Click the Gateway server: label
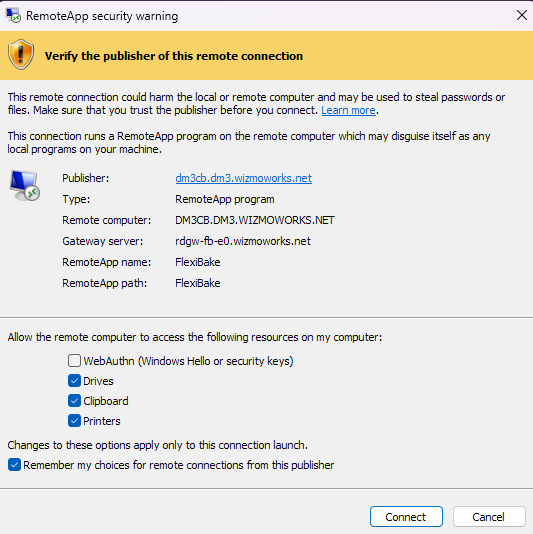Screen dimensions: 533x534 coord(103,241)
